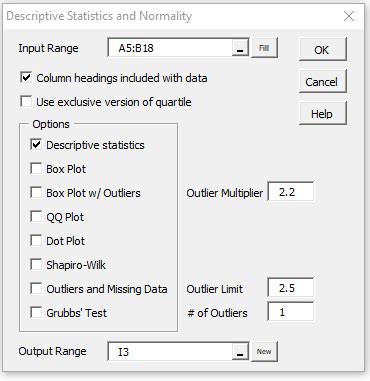
Task: Turn on the Shapiro-Wilk test option
Action: point(36,265)
